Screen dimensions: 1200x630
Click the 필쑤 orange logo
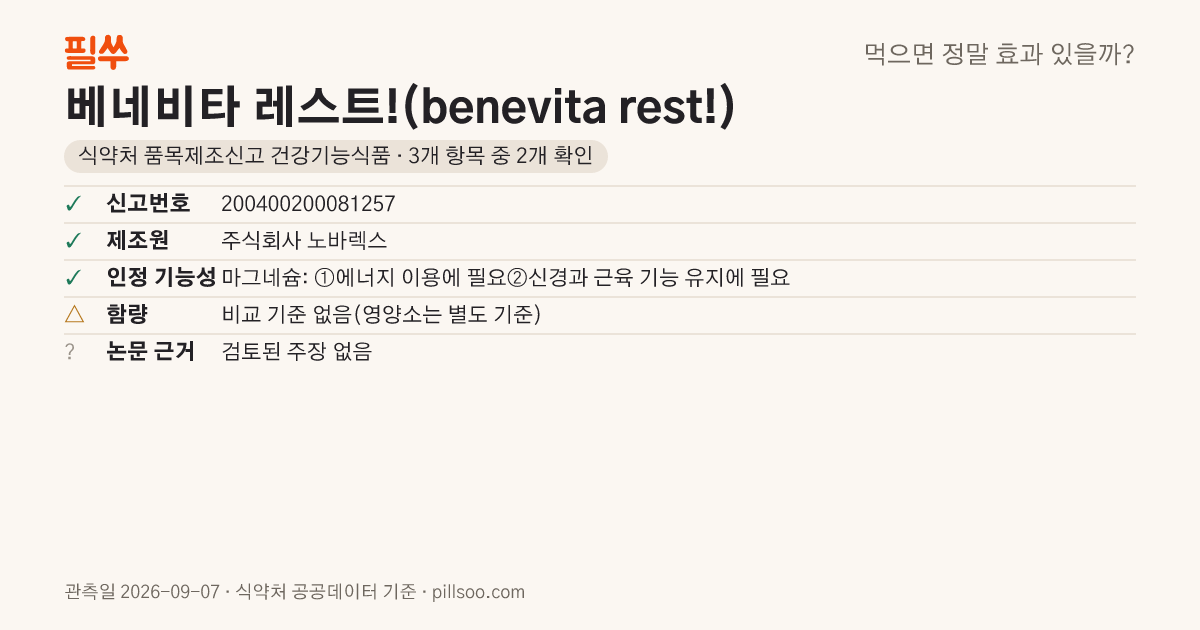point(96,52)
